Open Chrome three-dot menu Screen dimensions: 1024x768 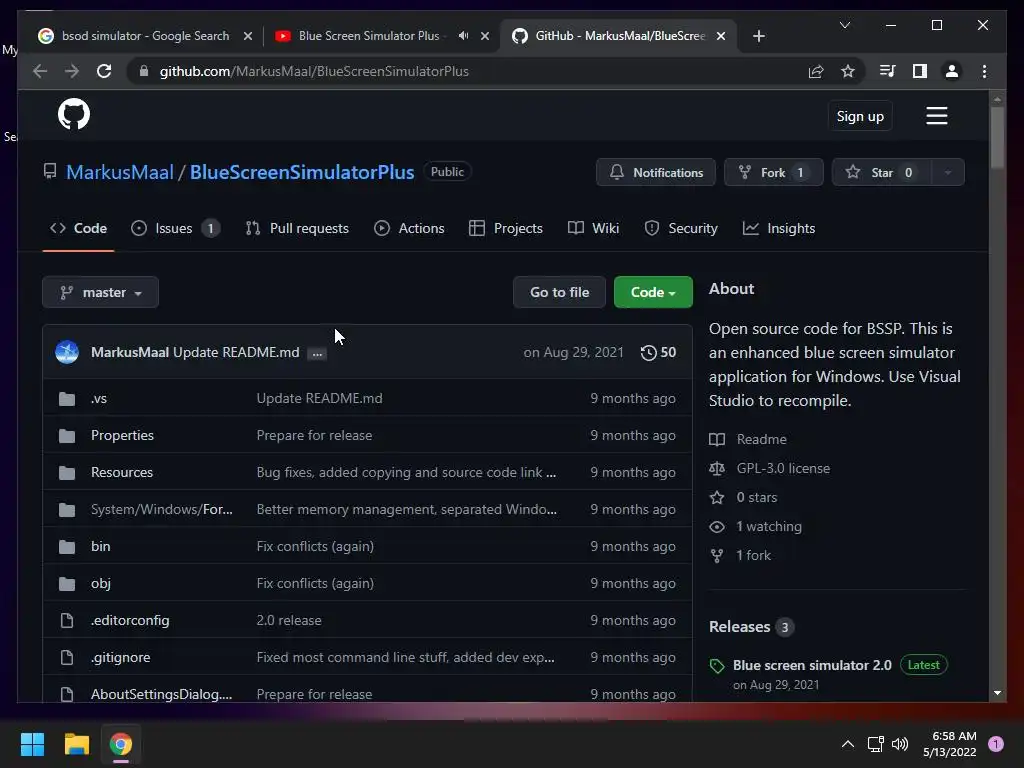pos(984,71)
